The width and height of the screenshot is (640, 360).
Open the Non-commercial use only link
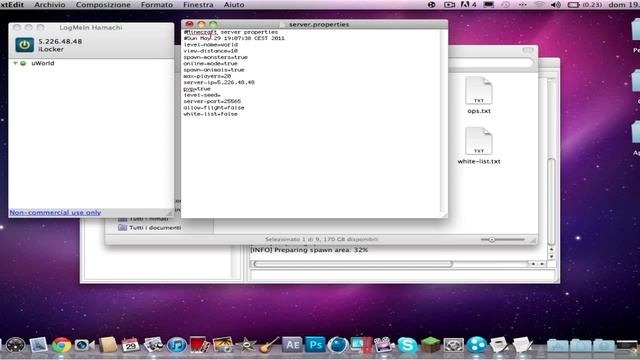55,212
